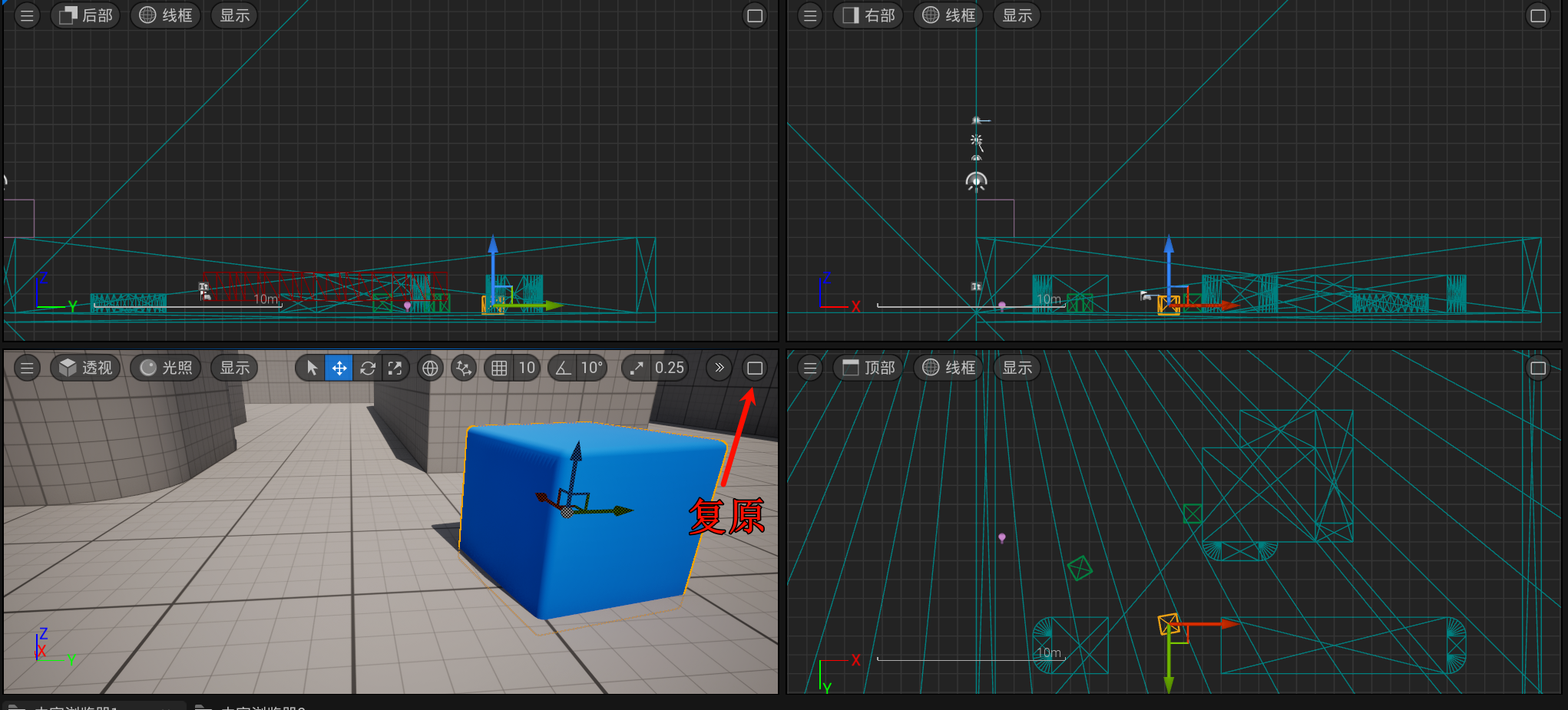Select the arrow Select tool in perspective viewport
Screen dimensions: 1568x710
[x=312, y=368]
